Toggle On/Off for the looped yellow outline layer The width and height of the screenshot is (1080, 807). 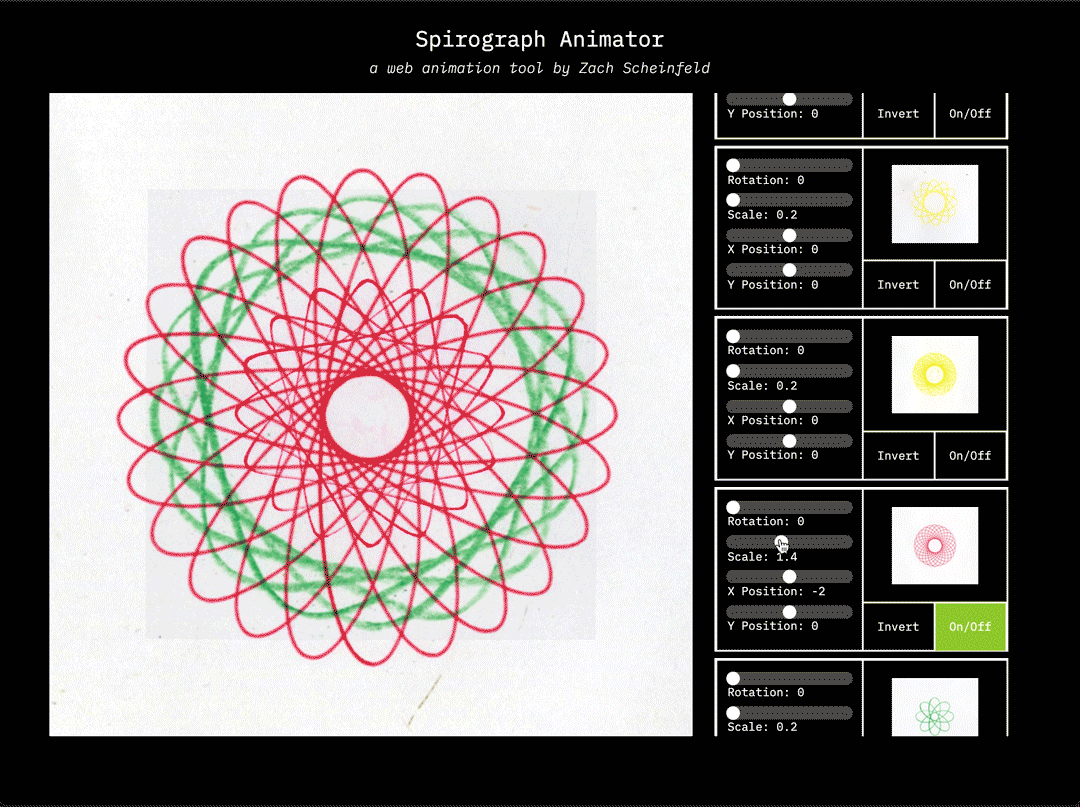pos(970,284)
